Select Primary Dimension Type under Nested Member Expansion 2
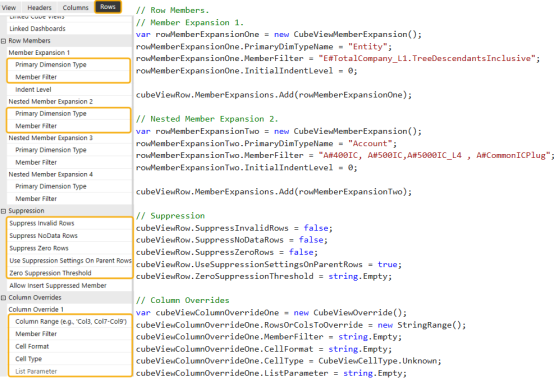The image size is (554, 378). tap(69, 114)
